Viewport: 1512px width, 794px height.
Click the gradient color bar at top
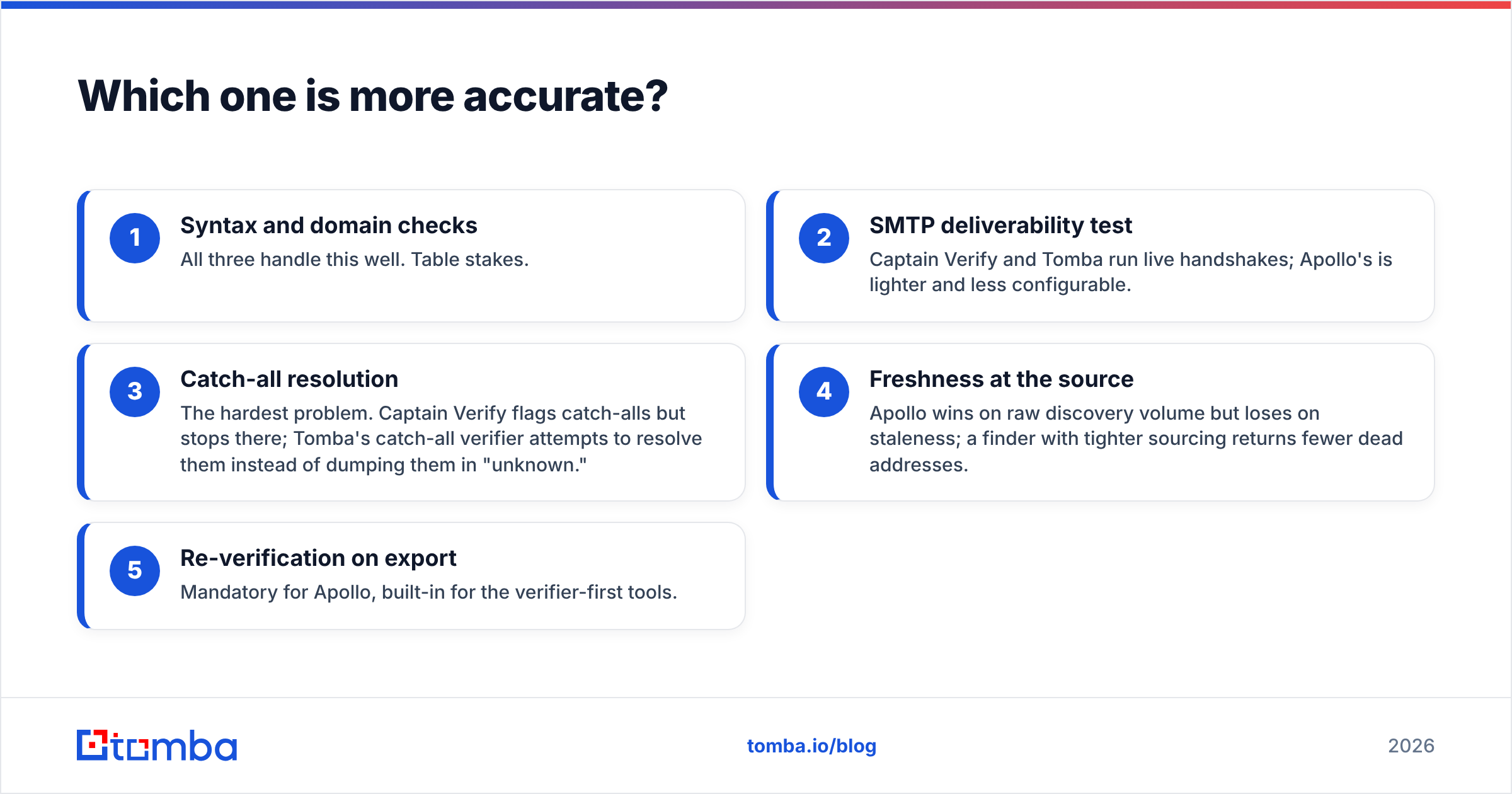point(756,4)
